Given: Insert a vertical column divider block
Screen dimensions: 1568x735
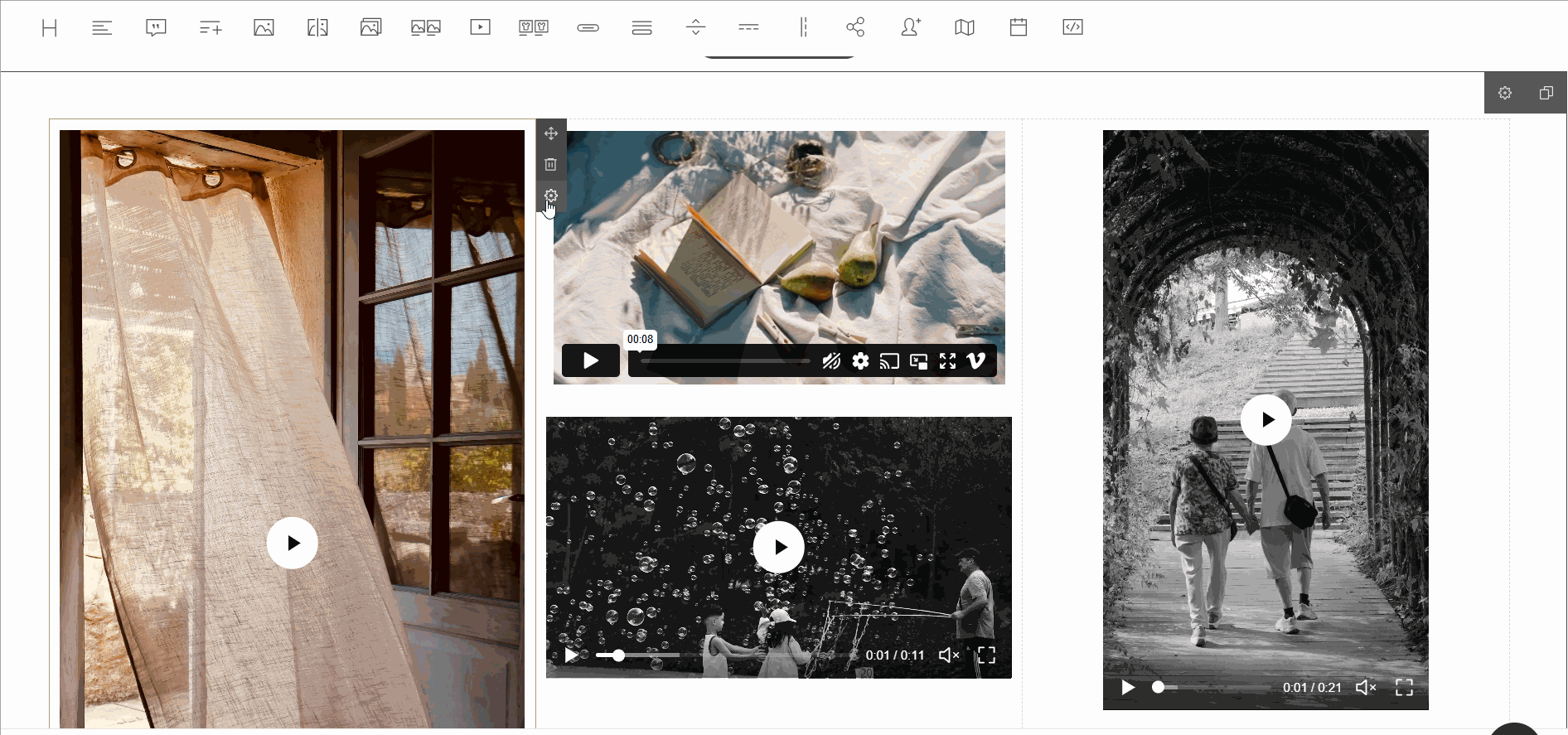Looking at the screenshot, I should click(x=803, y=28).
